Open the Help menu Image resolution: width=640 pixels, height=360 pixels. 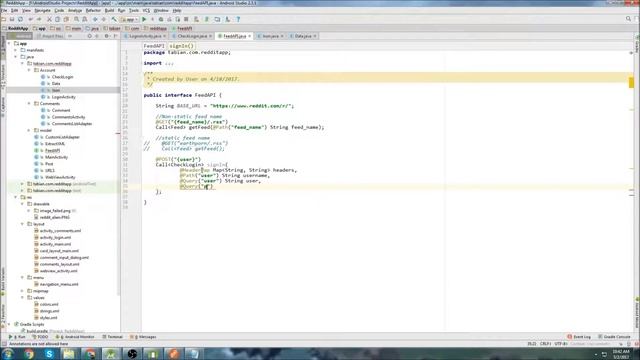(x=177, y=10)
